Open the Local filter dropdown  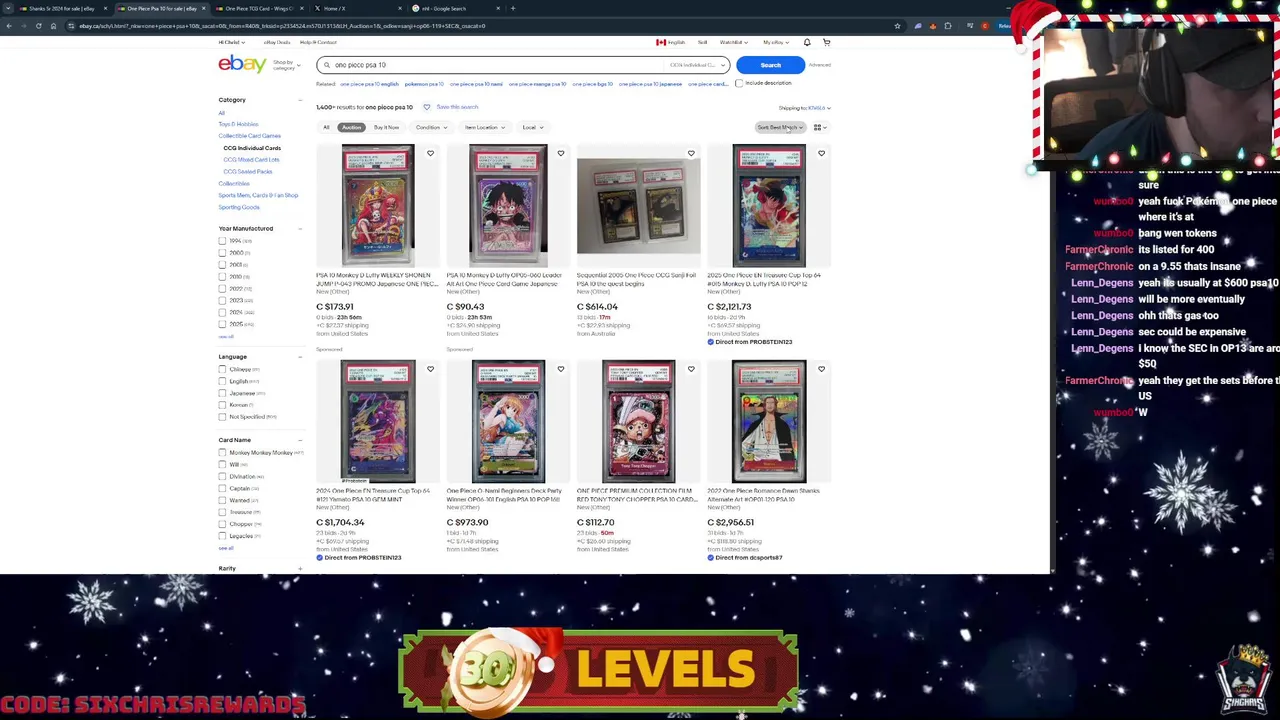click(x=531, y=127)
